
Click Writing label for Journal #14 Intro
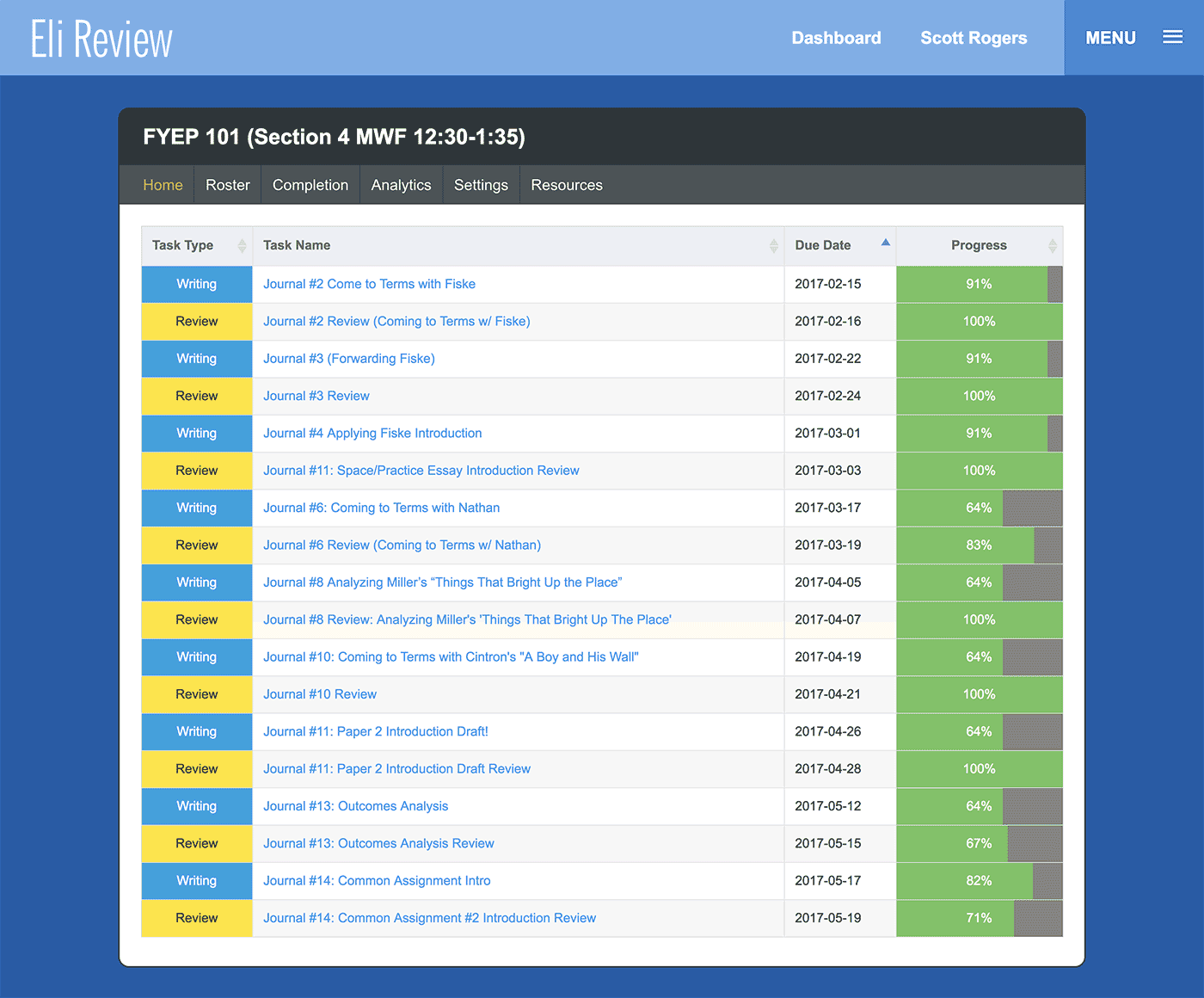(197, 880)
